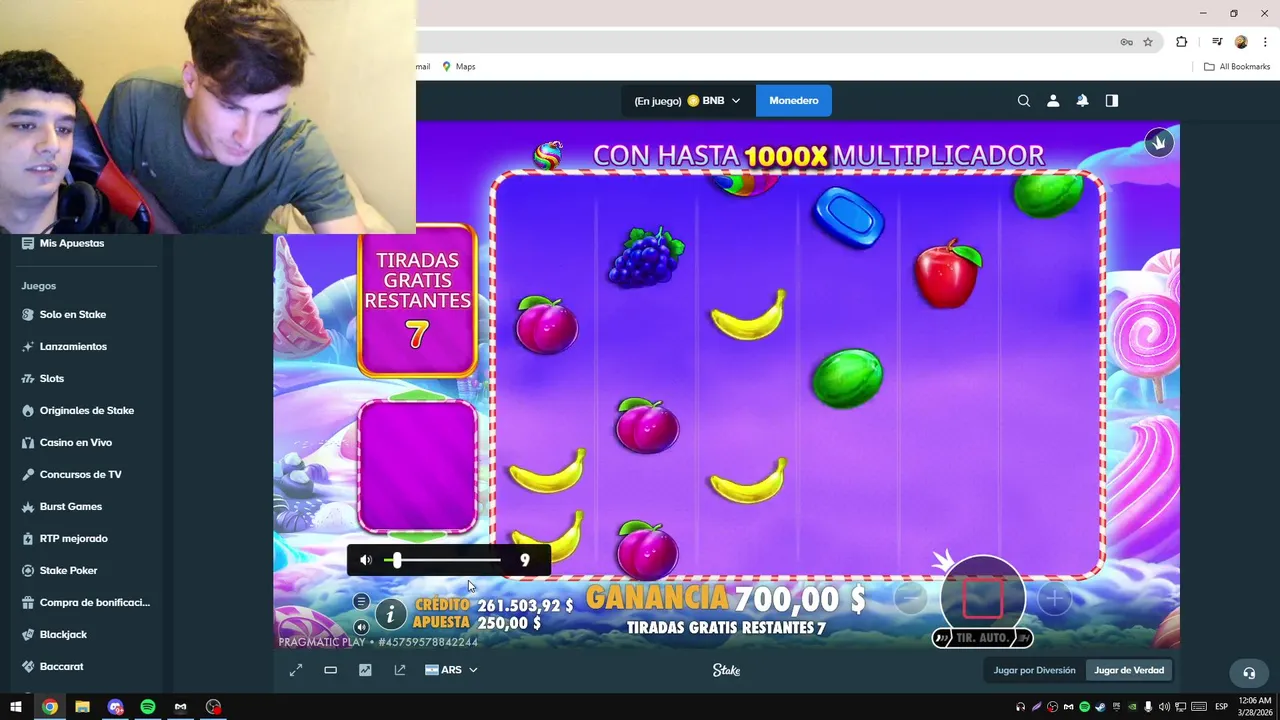Decrease bet with minus button

click(x=910, y=598)
